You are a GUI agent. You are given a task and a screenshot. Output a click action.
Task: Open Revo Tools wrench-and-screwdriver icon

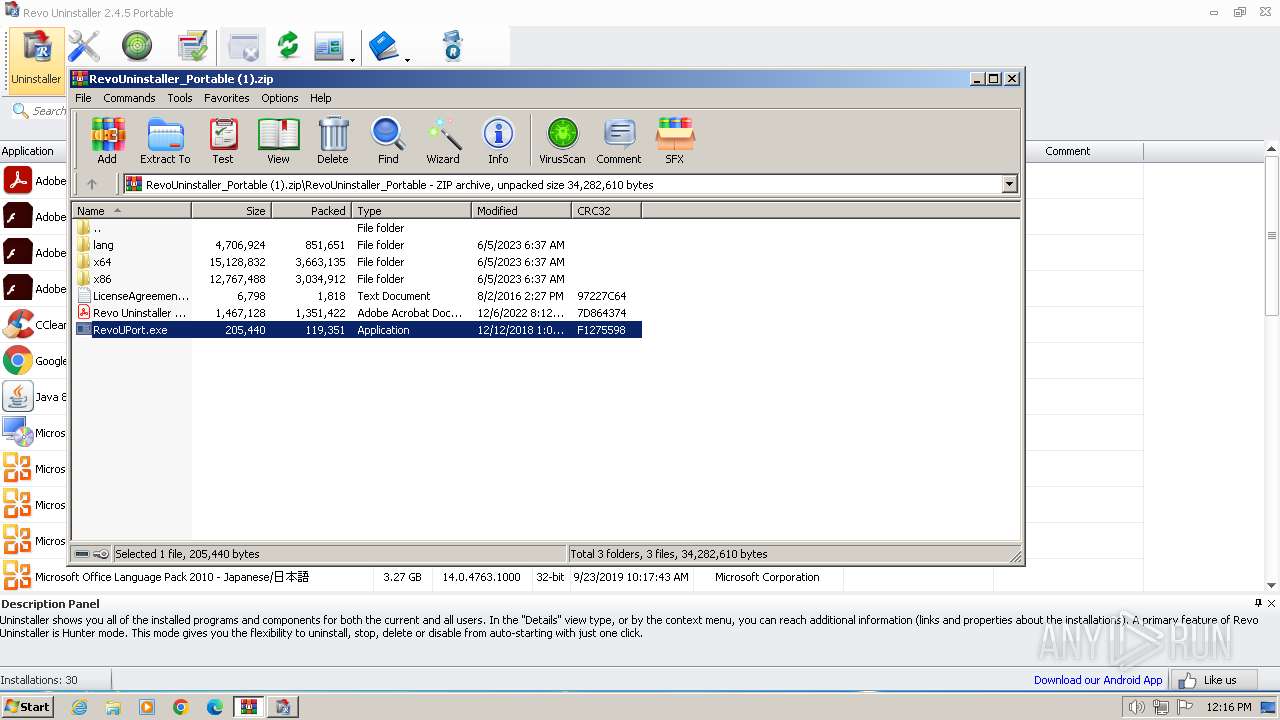84,46
